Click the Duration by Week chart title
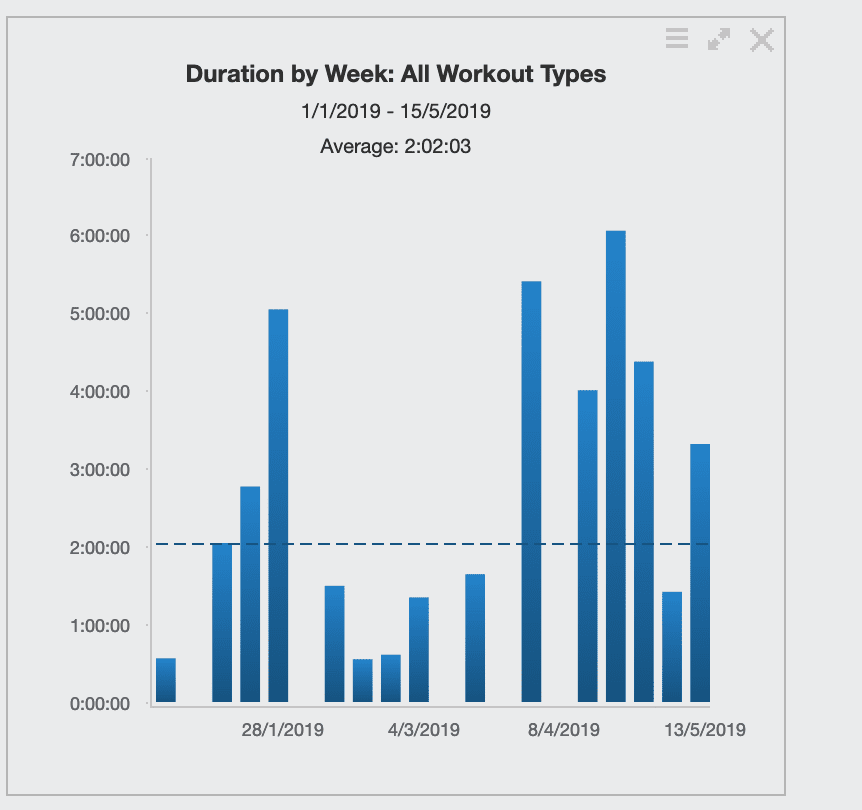The width and height of the screenshot is (862, 810). (x=396, y=74)
